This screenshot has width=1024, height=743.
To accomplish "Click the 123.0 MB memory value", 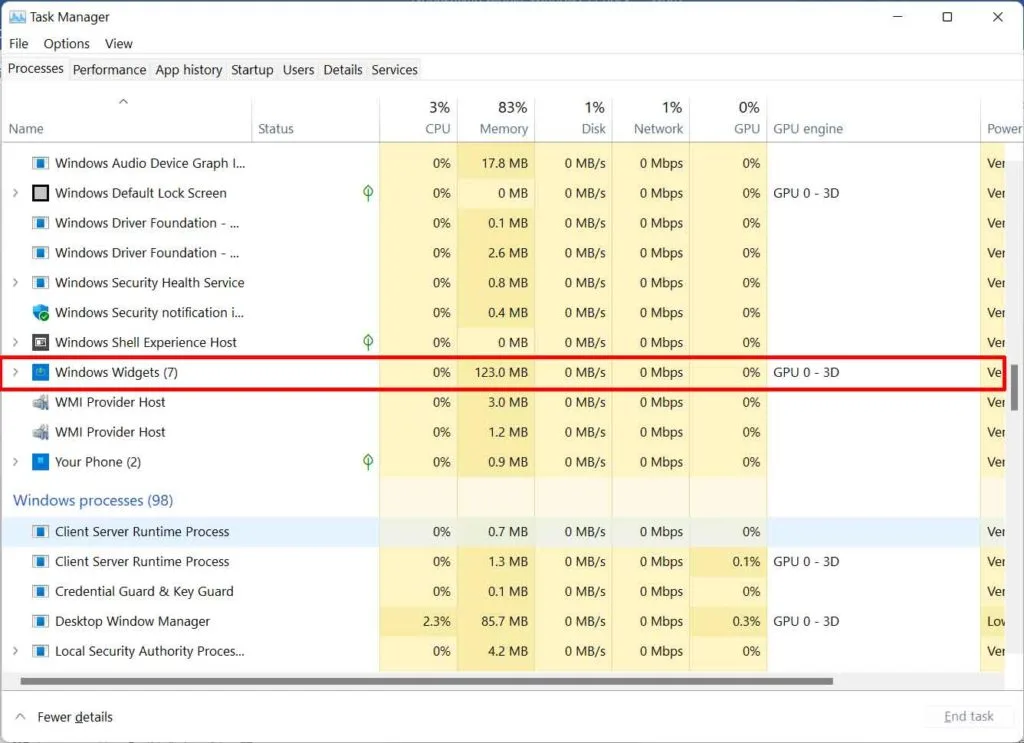I will point(501,372).
